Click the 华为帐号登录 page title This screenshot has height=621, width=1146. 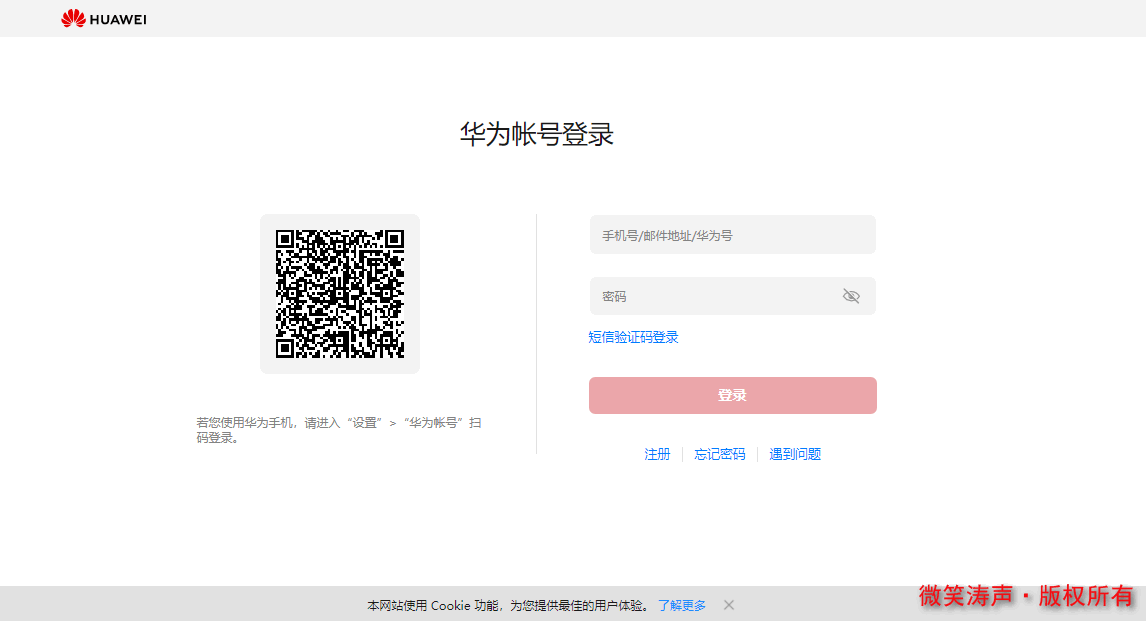pyautogui.click(x=536, y=134)
